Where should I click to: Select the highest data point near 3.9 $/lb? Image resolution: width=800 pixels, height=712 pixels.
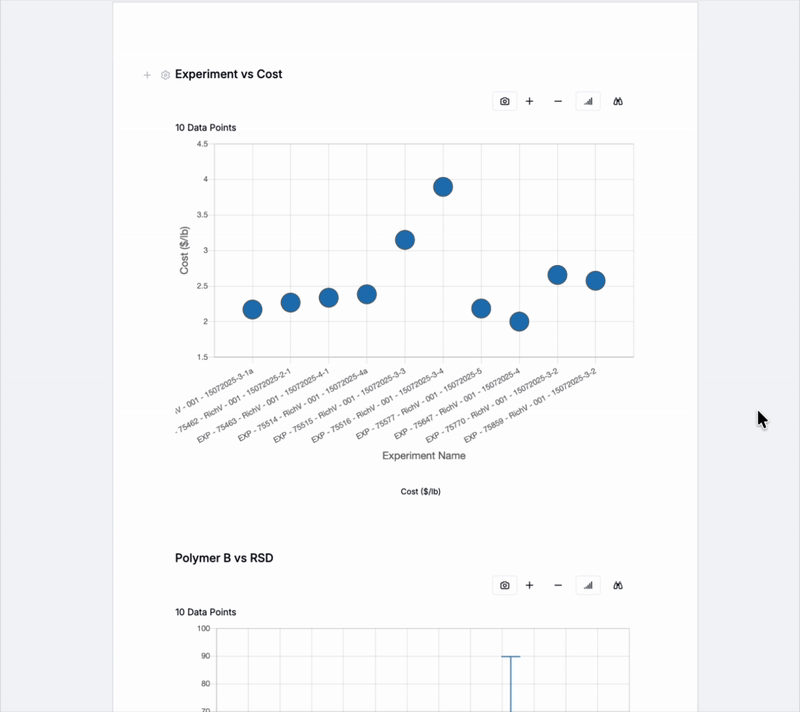click(443, 187)
